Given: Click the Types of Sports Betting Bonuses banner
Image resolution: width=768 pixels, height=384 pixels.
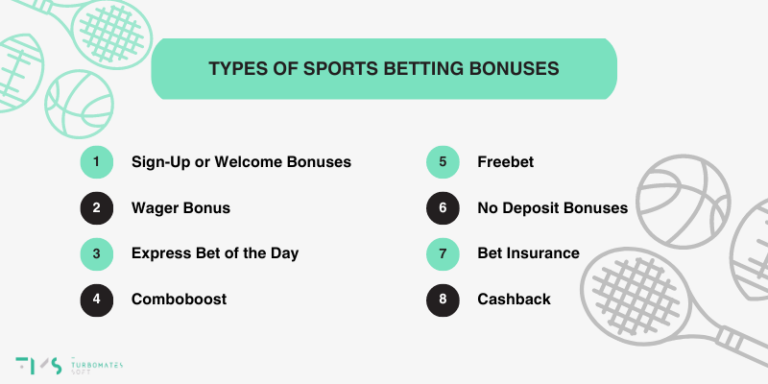Looking at the screenshot, I should 384,69.
